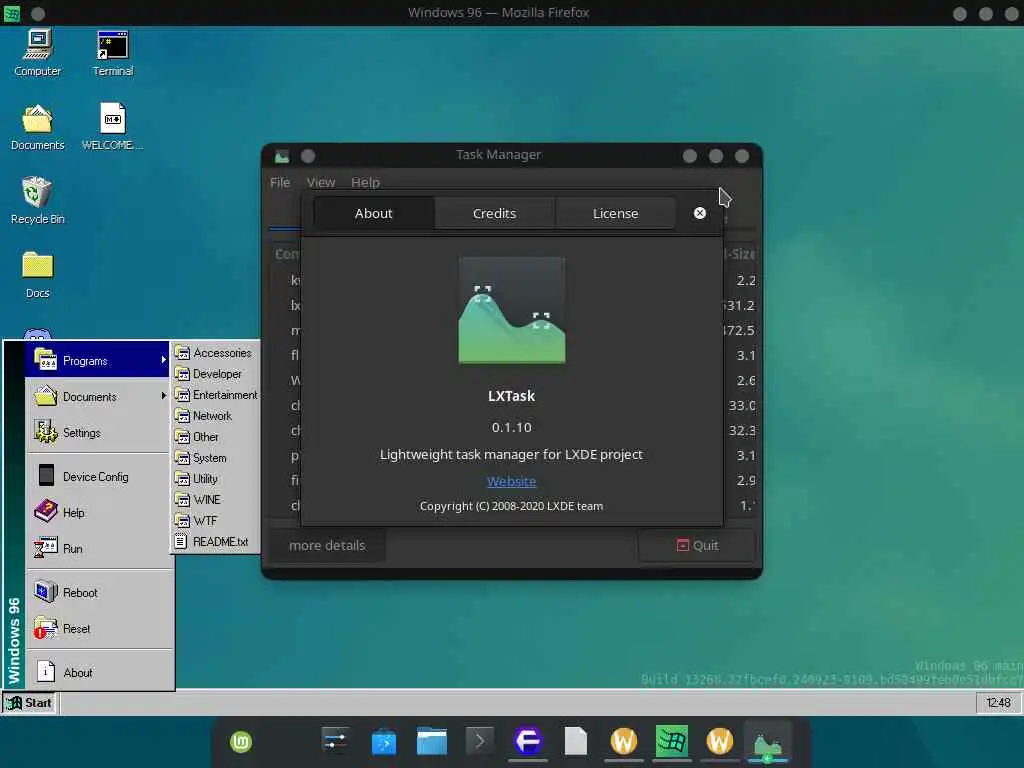This screenshot has width=1024, height=768.
Task: Click the more details button
Action: pos(327,545)
